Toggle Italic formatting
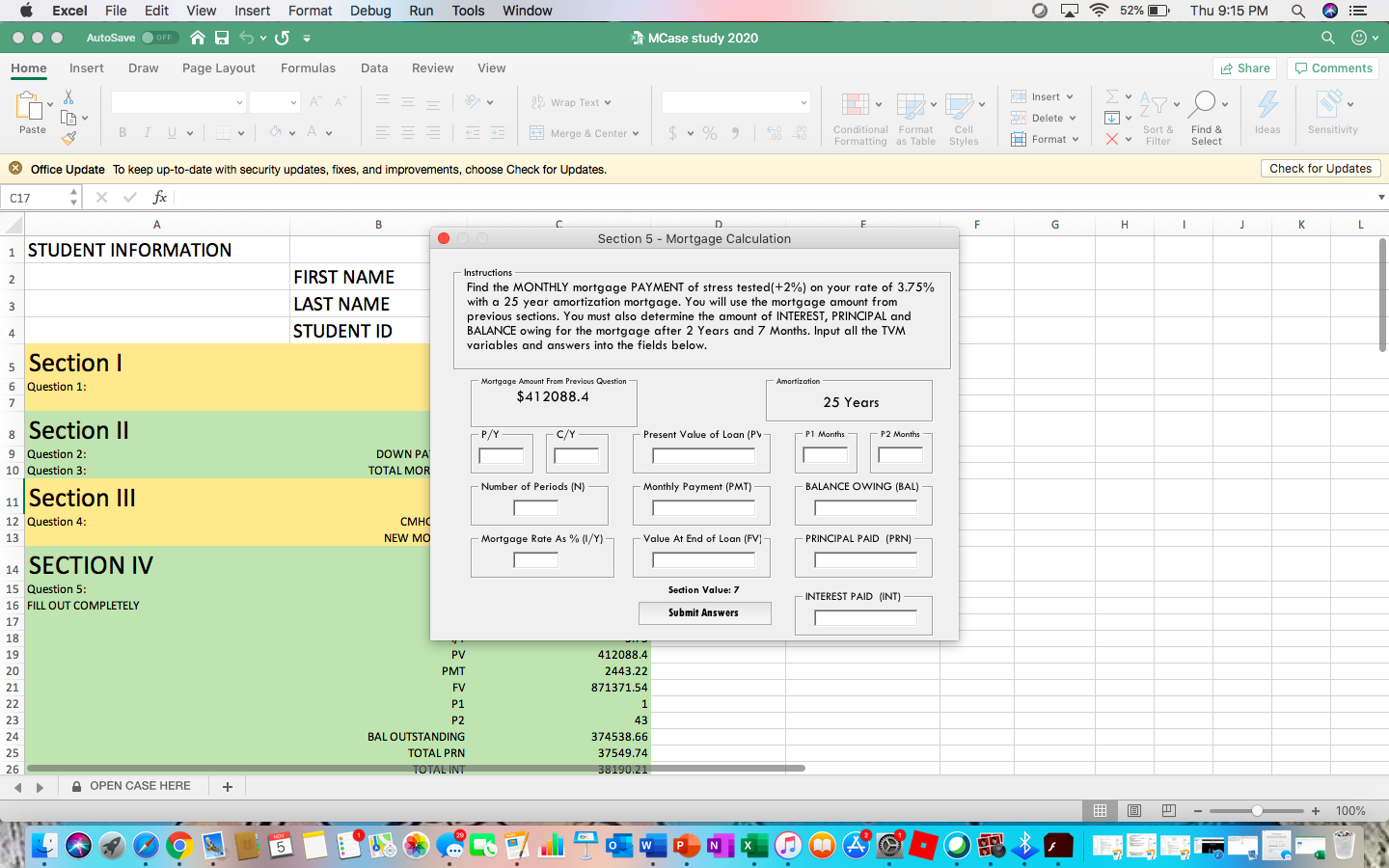The image size is (1389, 868). click(147, 133)
